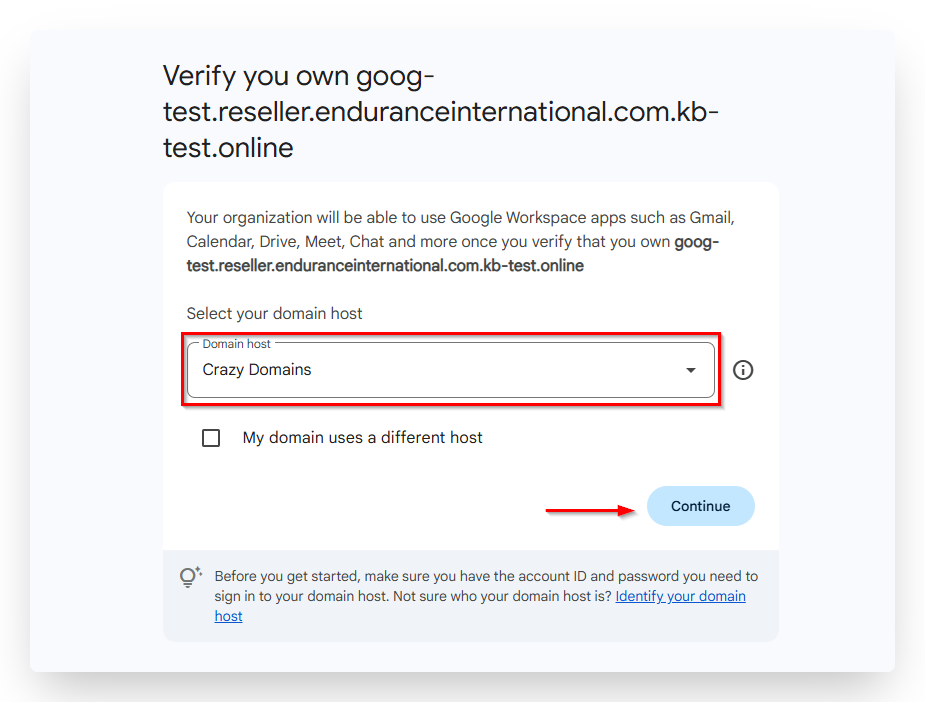Expand the Domain host dropdown arrow
This screenshot has width=925, height=702.
click(x=690, y=370)
